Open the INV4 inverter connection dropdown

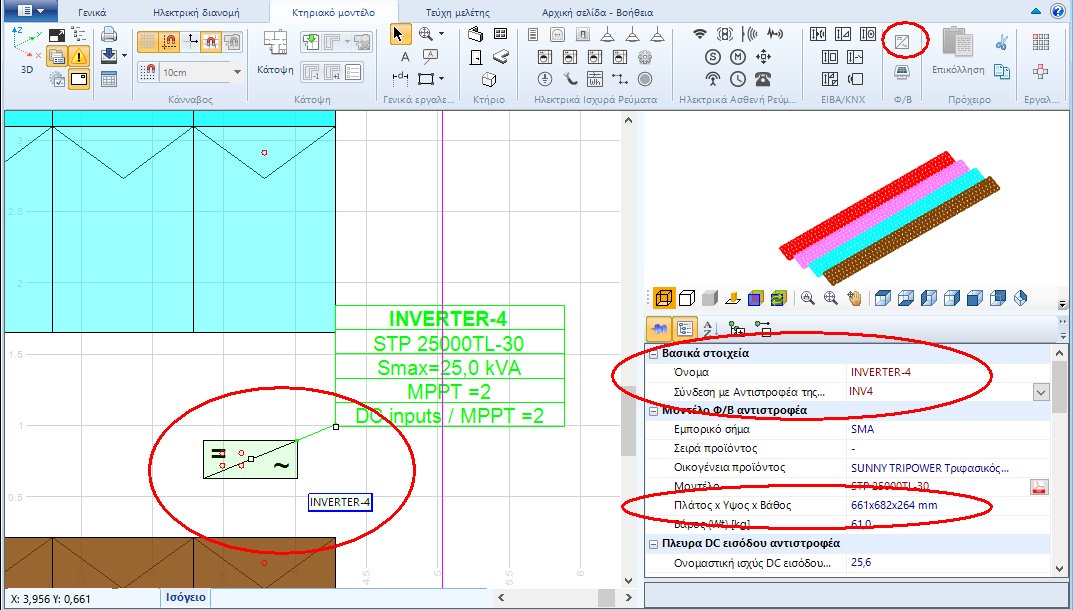pyautogui.click(x=1041, y=391)
